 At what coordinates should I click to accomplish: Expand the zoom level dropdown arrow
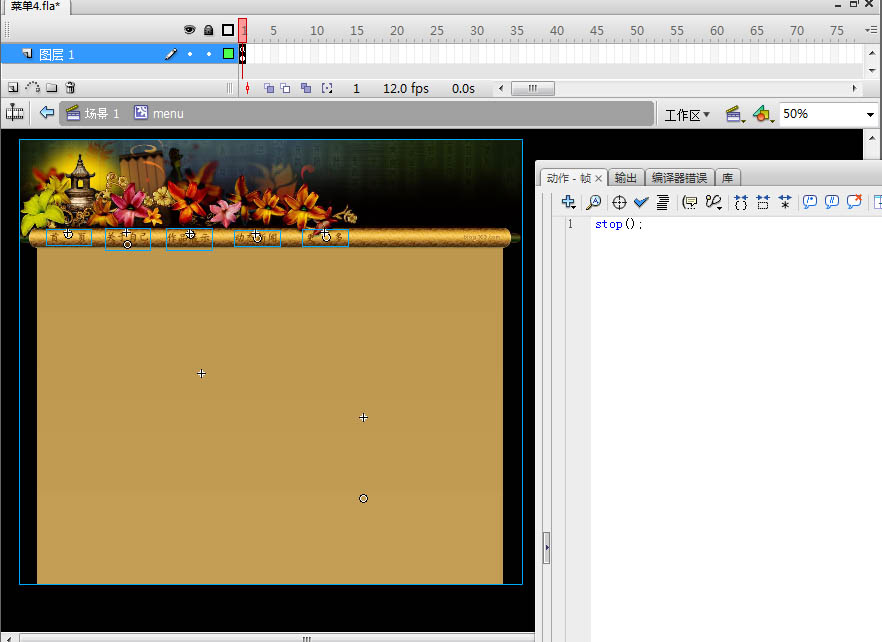870,115
